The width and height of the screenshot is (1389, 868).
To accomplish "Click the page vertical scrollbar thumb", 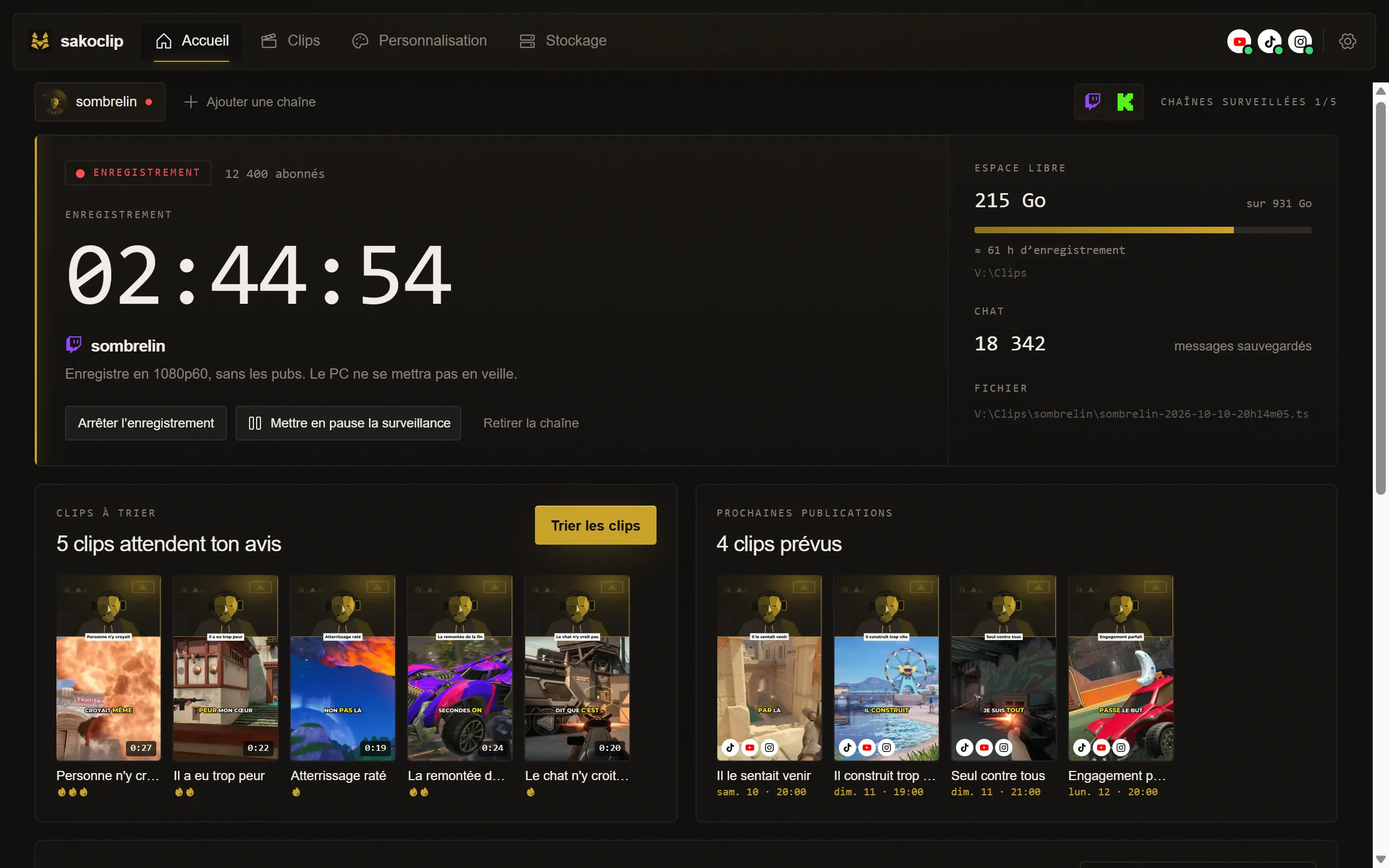I will point(1381,297).
